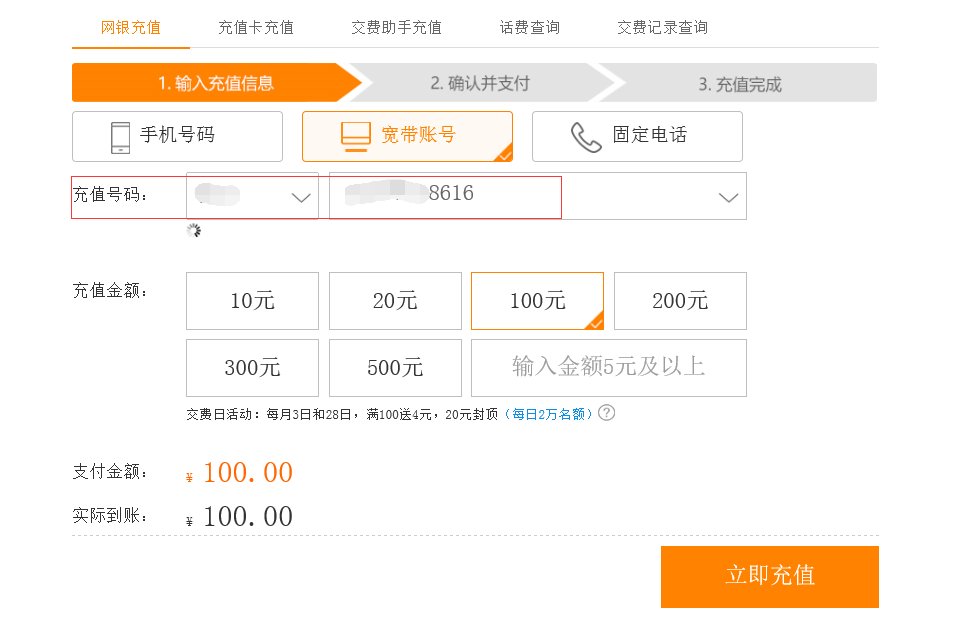Click the orange checkmark on 宽带账号
Screen dimensions: 971x618
(x=505, y=155)
